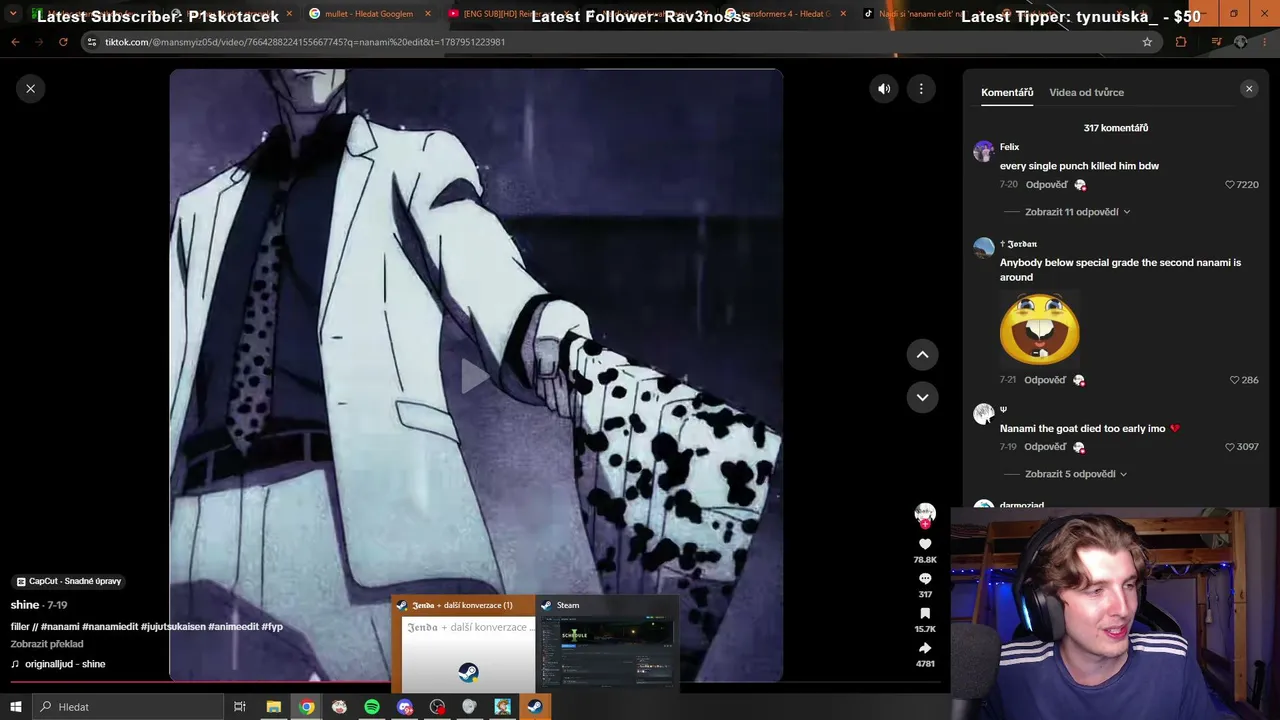Viewport: 1280px width, 720px height.
Task: Mute the TikTok video sound
Action: [x=884, y=89]
